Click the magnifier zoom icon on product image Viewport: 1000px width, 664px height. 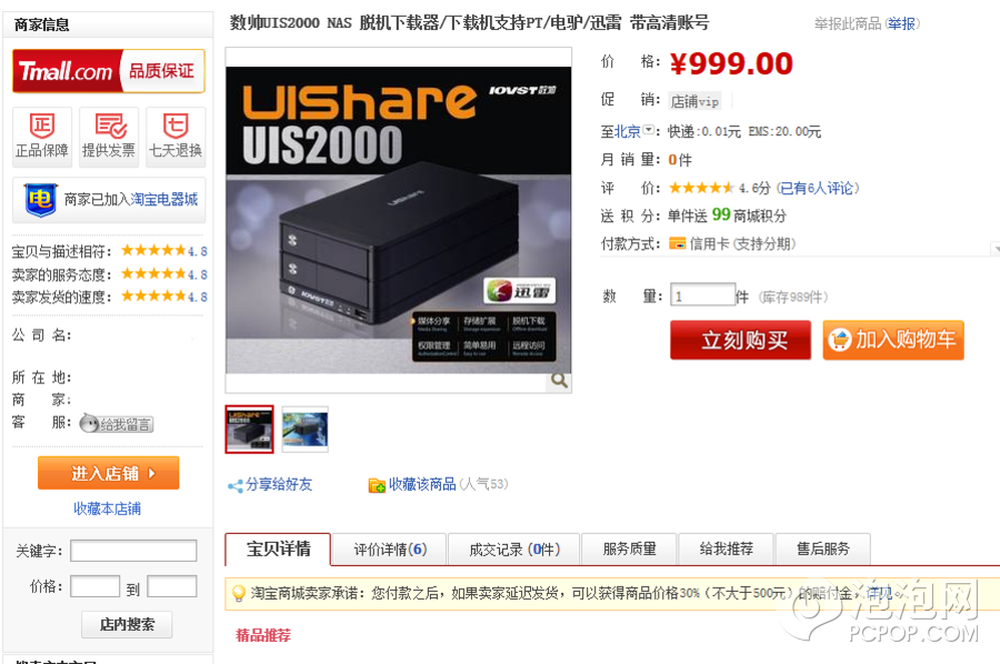(559, 381)
